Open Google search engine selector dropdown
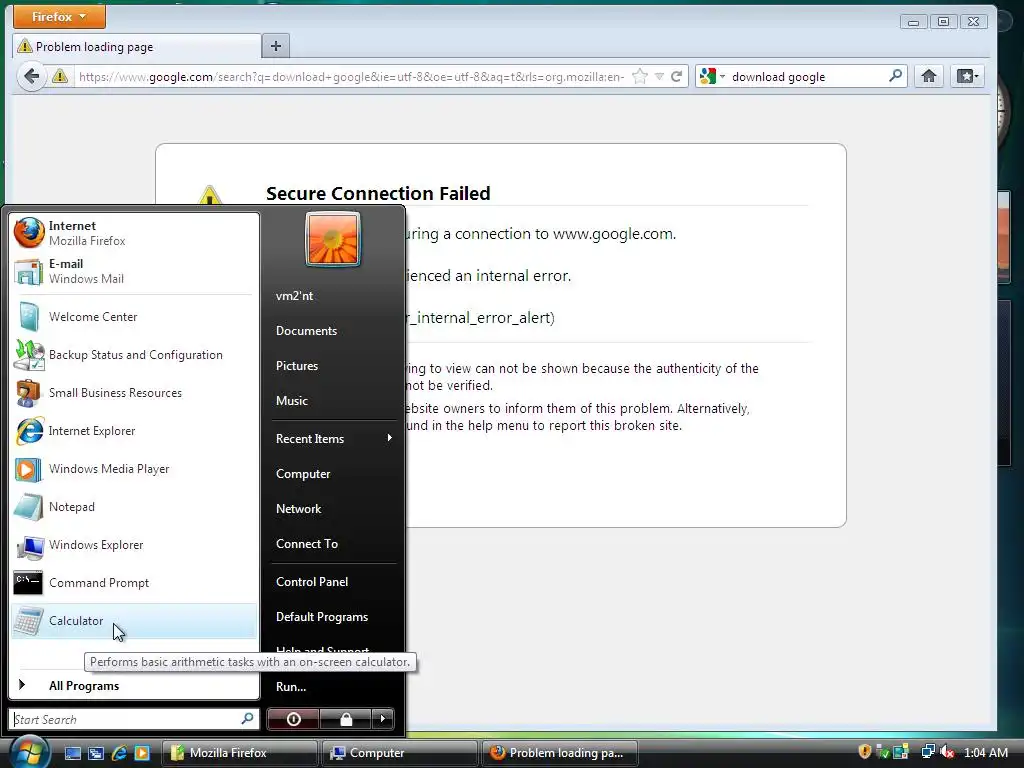 (712, 76)
